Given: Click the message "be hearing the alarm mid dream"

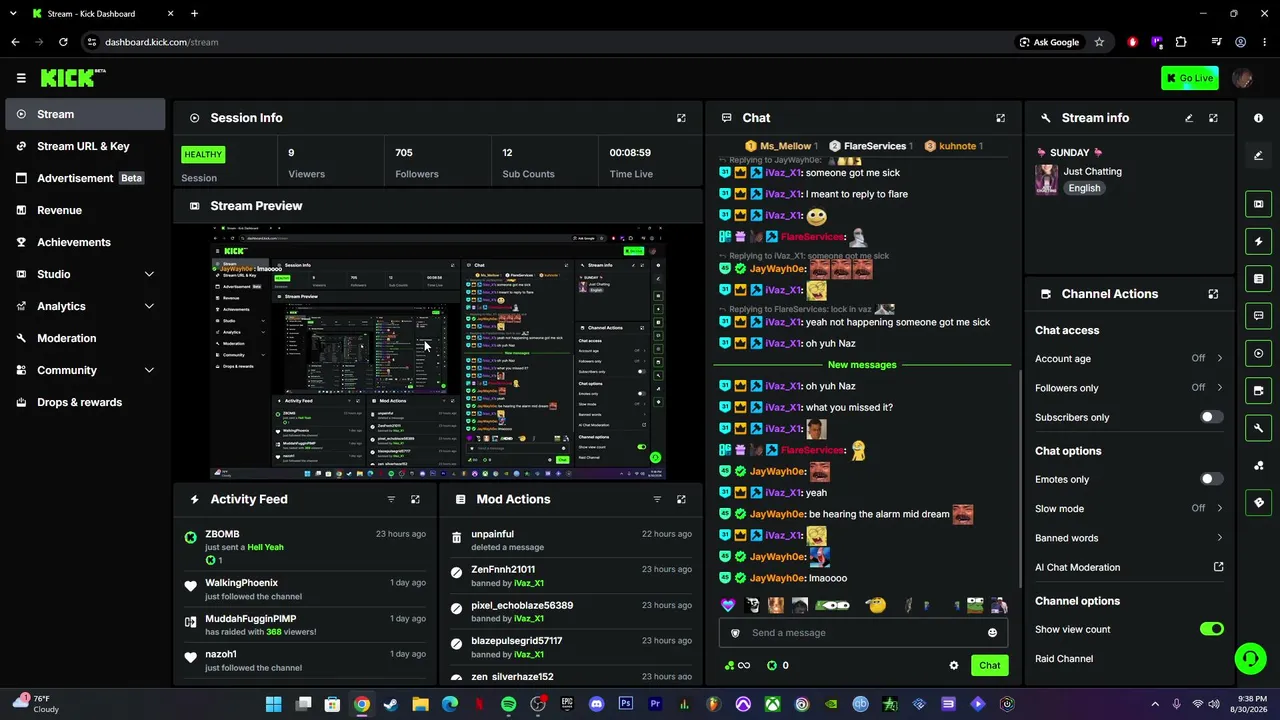Looking at the screenshot, I should point(879,514).
